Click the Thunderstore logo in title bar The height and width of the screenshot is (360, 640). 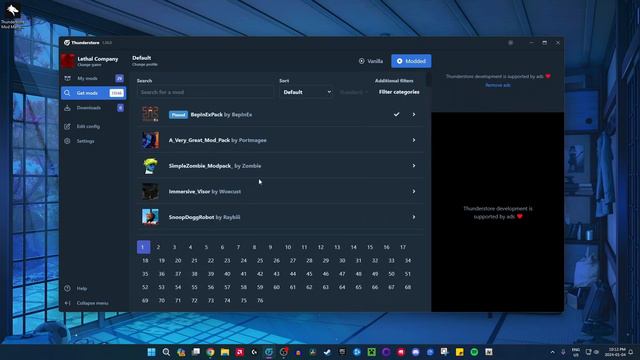pos(67,42)
